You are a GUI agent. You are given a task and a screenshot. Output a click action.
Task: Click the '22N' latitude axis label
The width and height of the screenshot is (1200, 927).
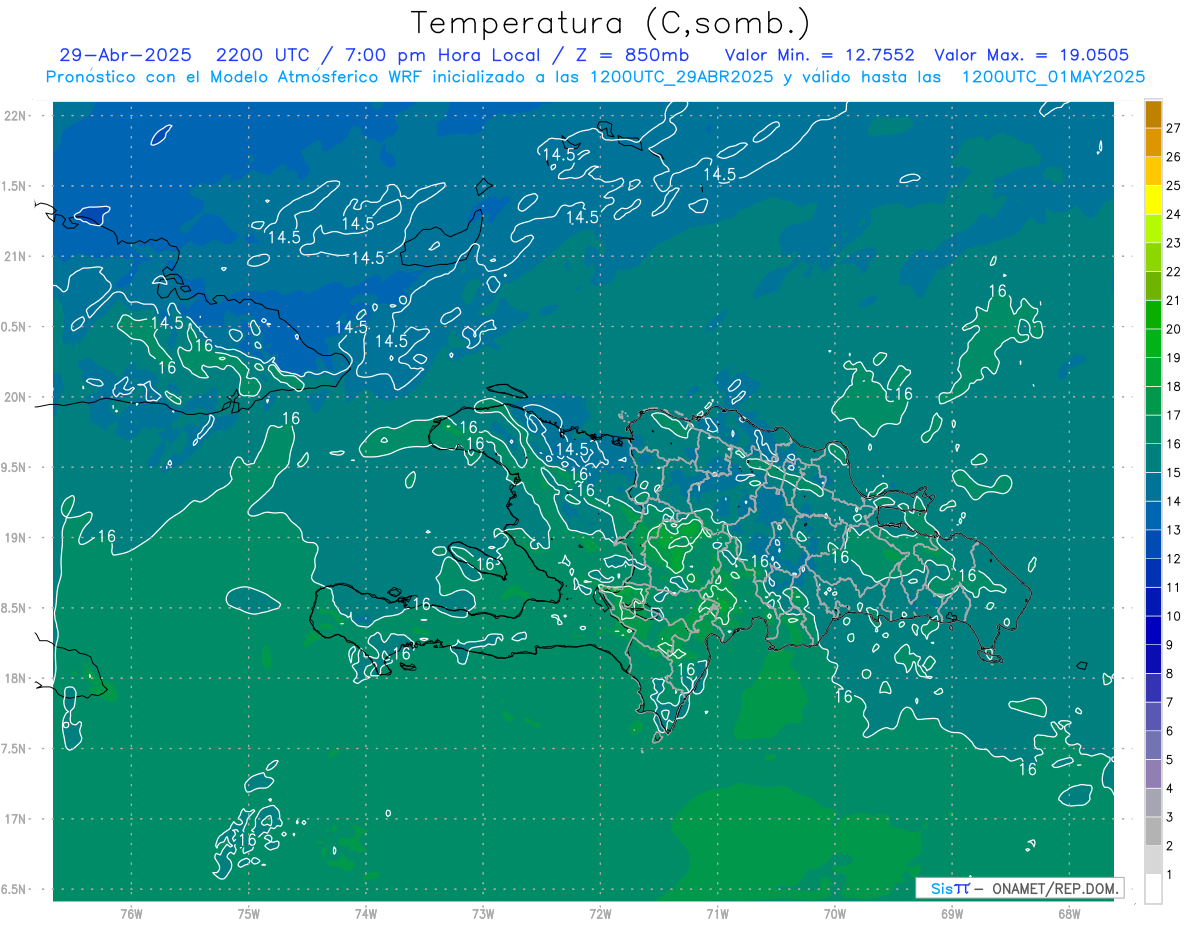17,116
